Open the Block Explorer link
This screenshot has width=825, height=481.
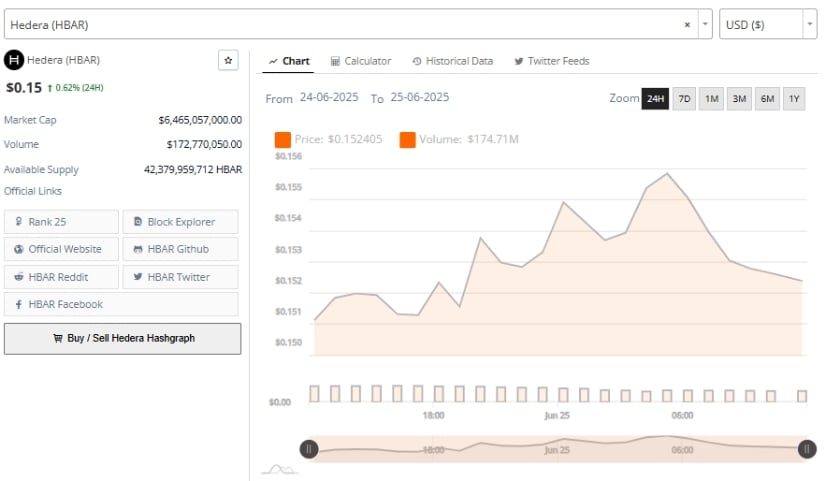coord(180,222)
